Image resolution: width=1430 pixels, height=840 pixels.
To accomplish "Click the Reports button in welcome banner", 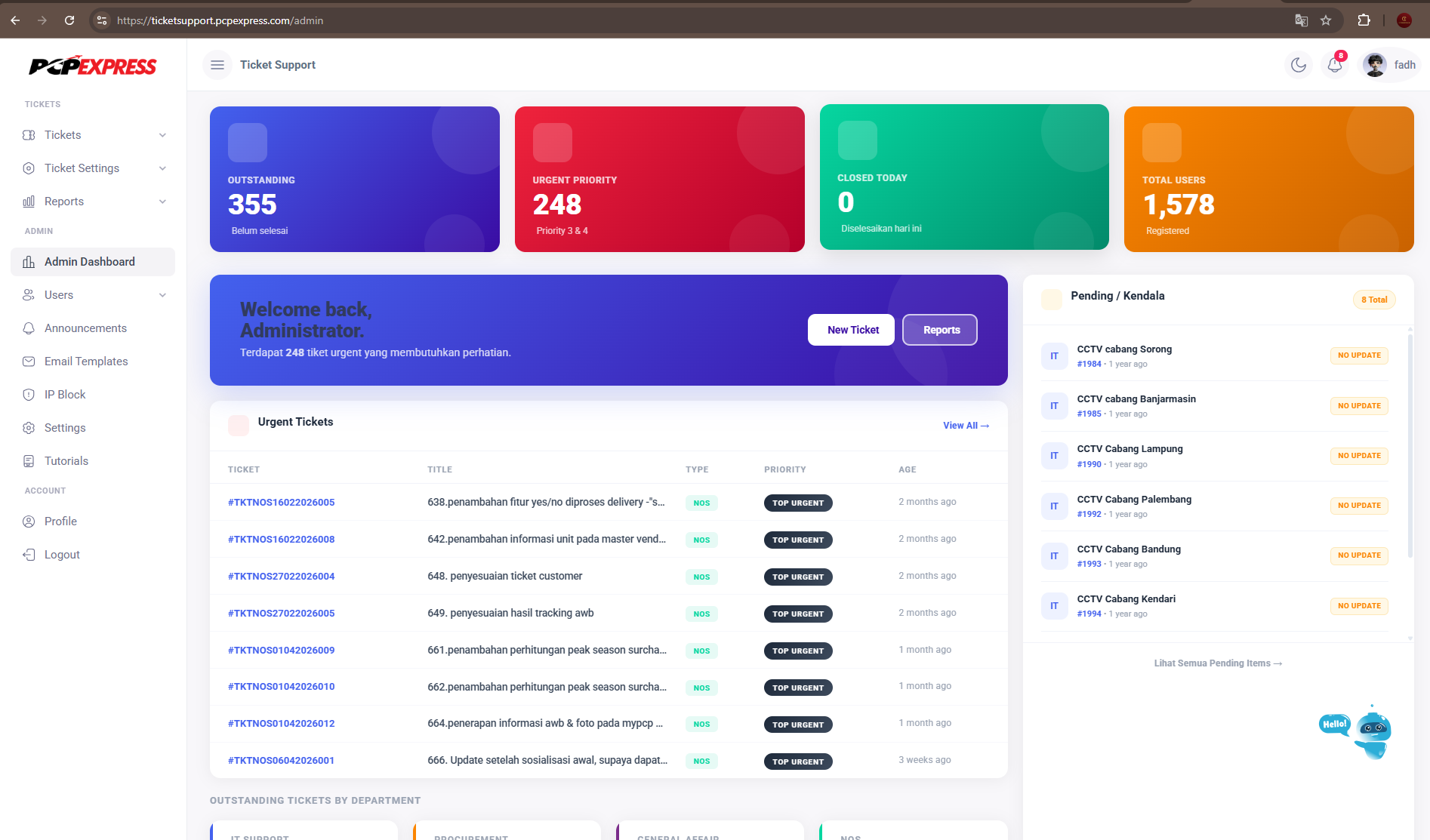I will [x=940, y=330].
